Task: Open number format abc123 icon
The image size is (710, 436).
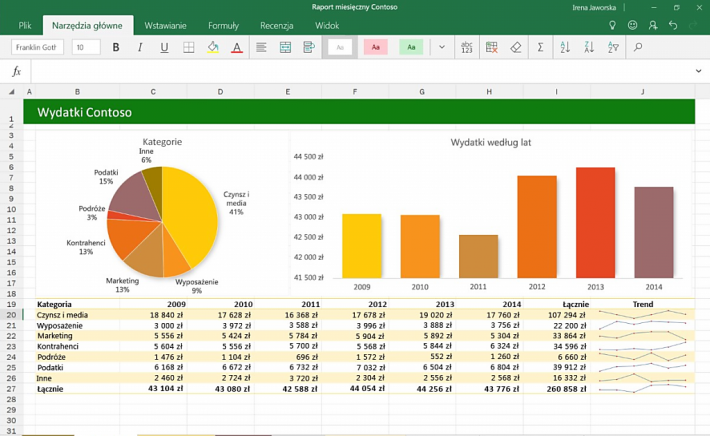Action: (x=467, y=47)
